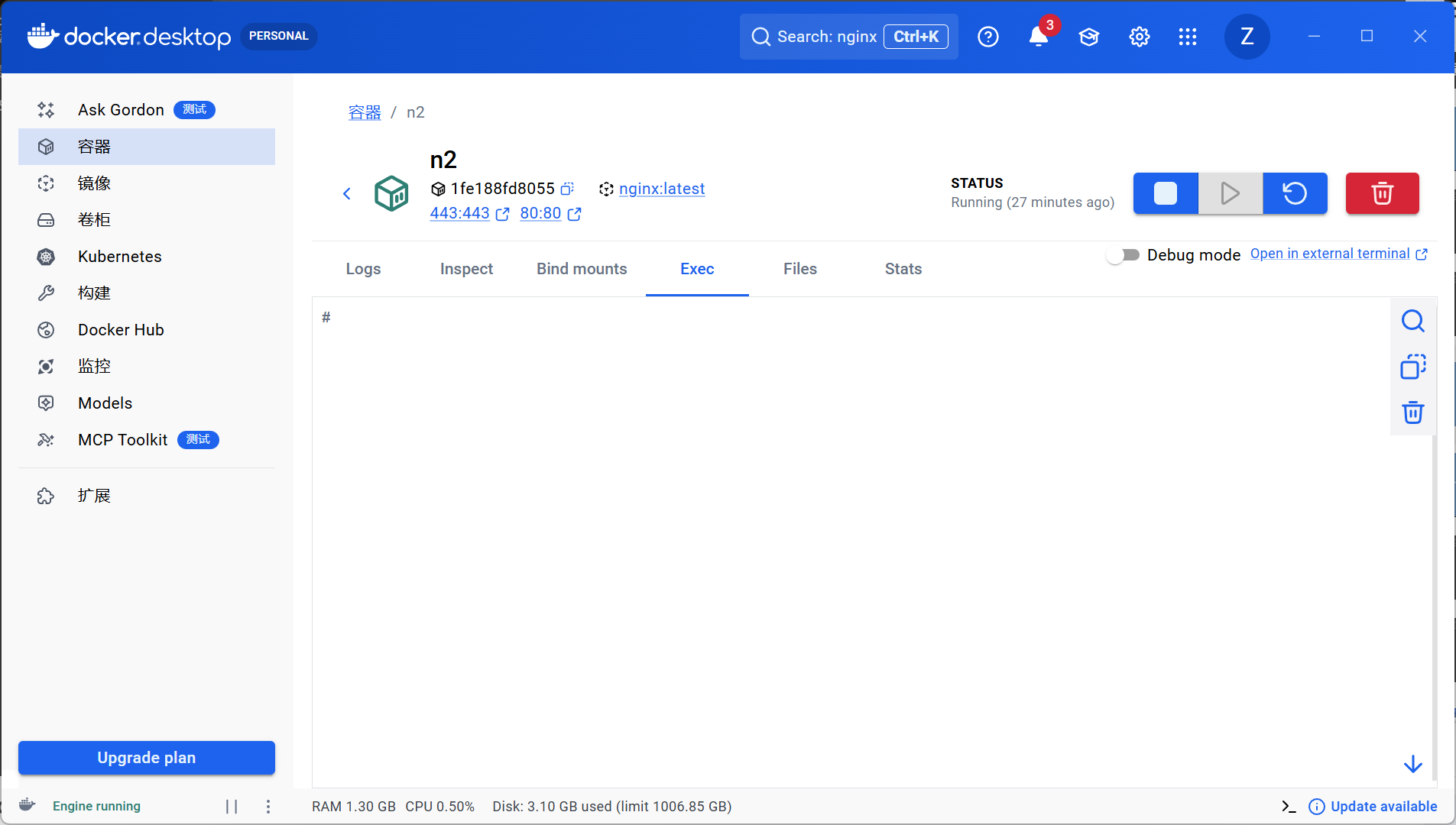The height and width of the screenshot is (825, 1456).
Task: Click the Docker whale engine icon
Action: pos(27,804)
